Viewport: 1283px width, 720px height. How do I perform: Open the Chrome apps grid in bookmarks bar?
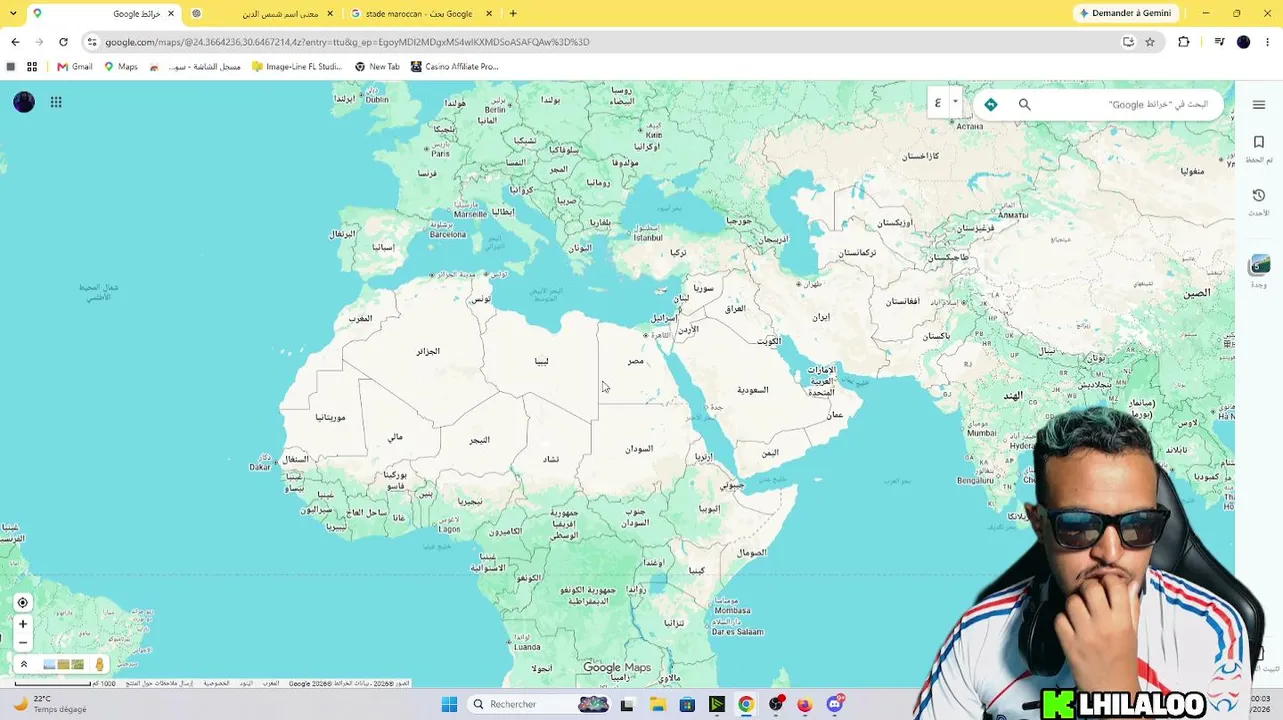pyautogui.click(x=32, y=67)
